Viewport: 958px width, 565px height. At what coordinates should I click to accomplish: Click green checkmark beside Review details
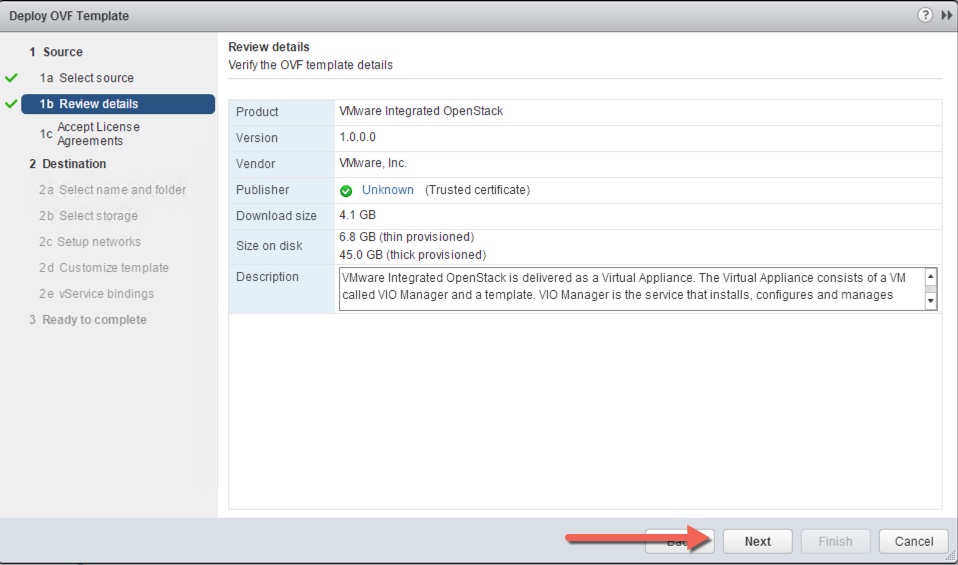click(12, 104)
